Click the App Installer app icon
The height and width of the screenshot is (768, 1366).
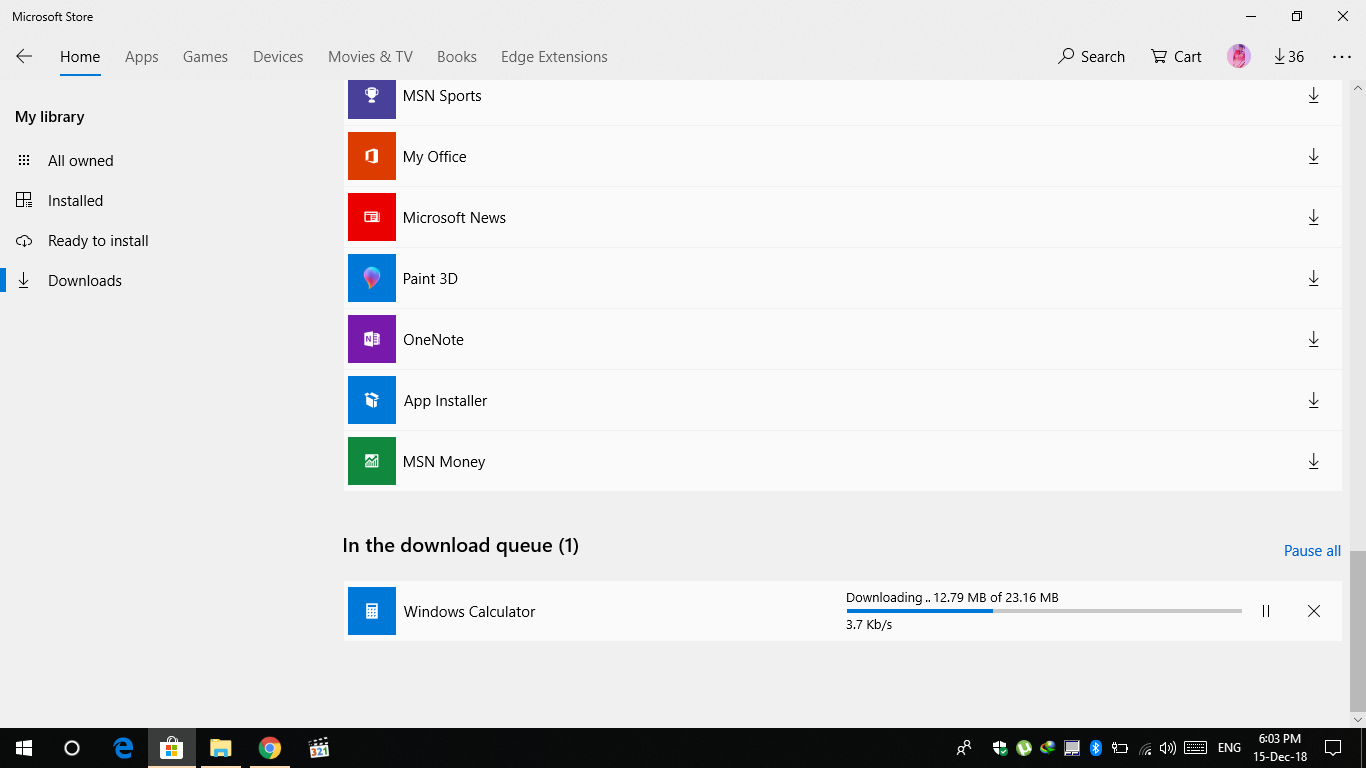pyautogui.click(x=372, y=400)
